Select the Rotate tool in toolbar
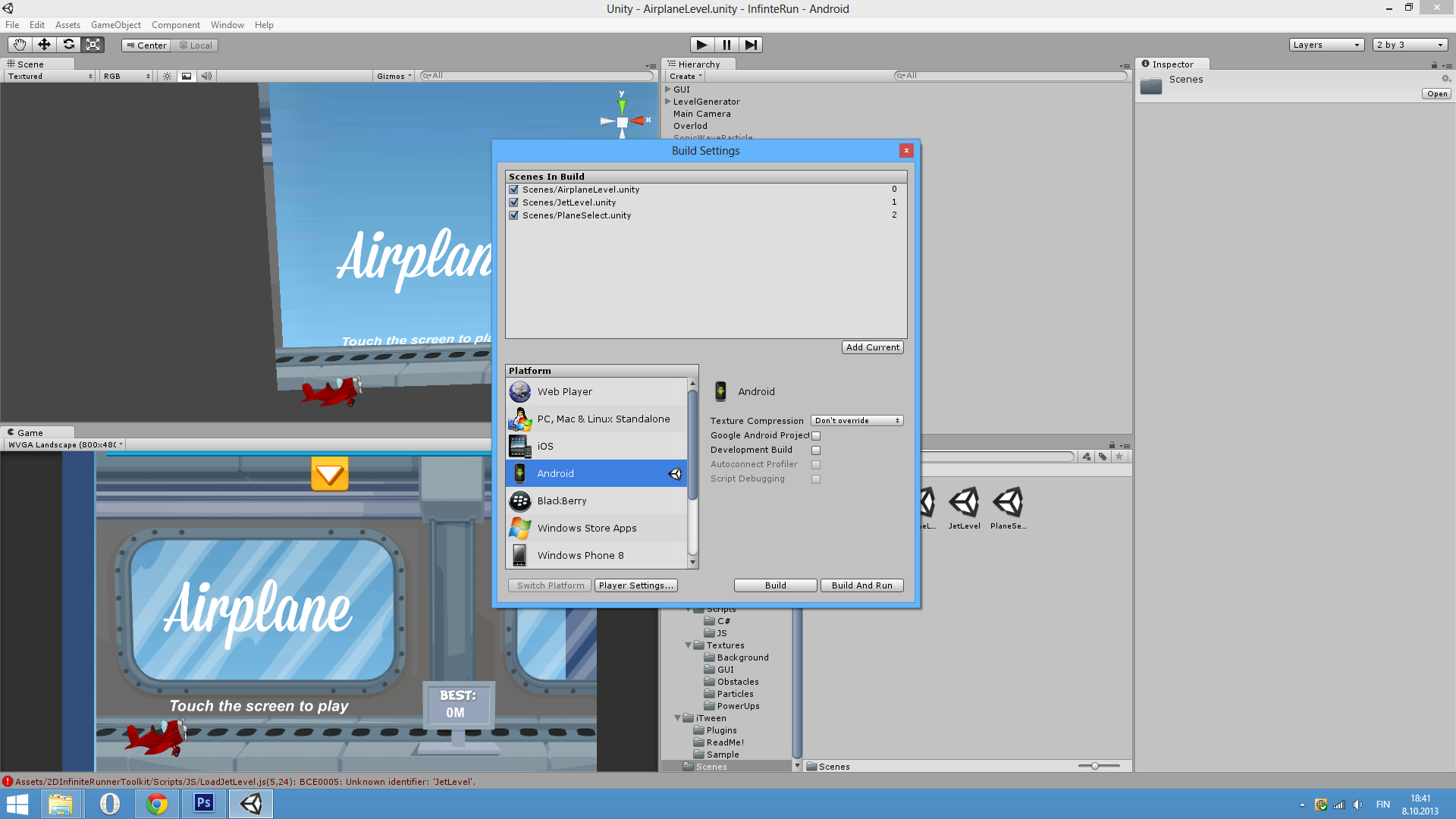 (68, 45)
